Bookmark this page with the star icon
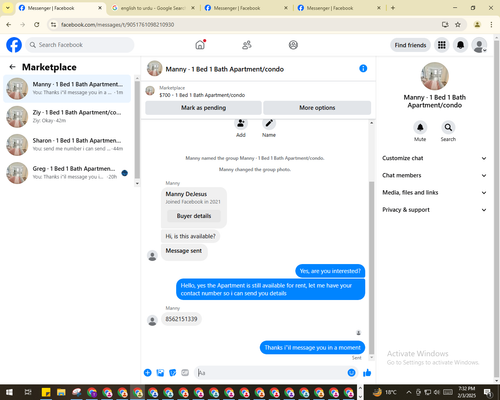The image size is (500, 400). click(x=458, y=24)
